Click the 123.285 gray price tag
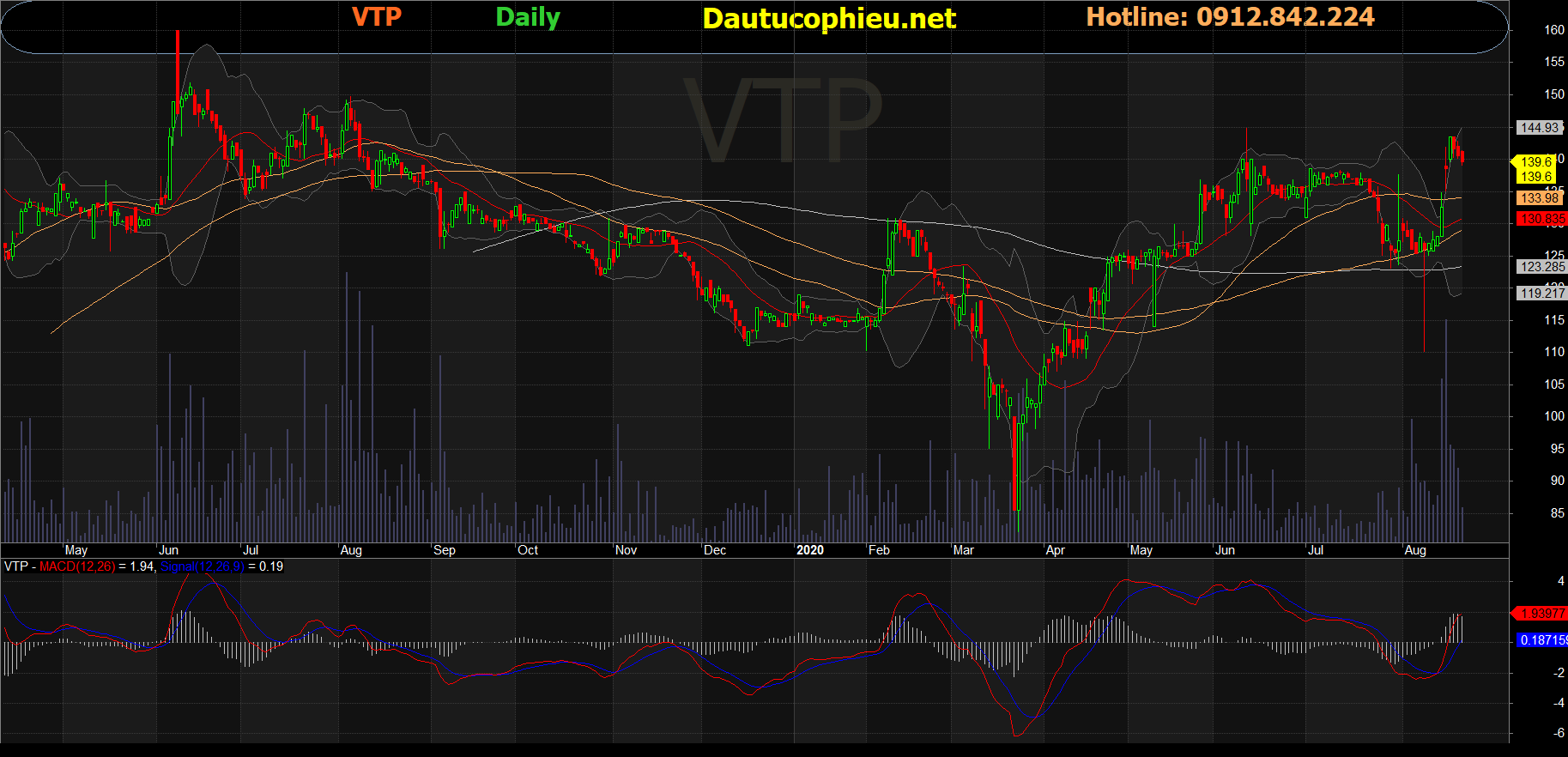 pyautogui.click(x=1541, y=267)
